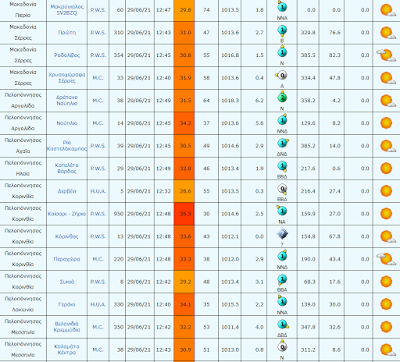Click the humidity value 74 in the Μακρύγιαλος row

tap(207, 10)
